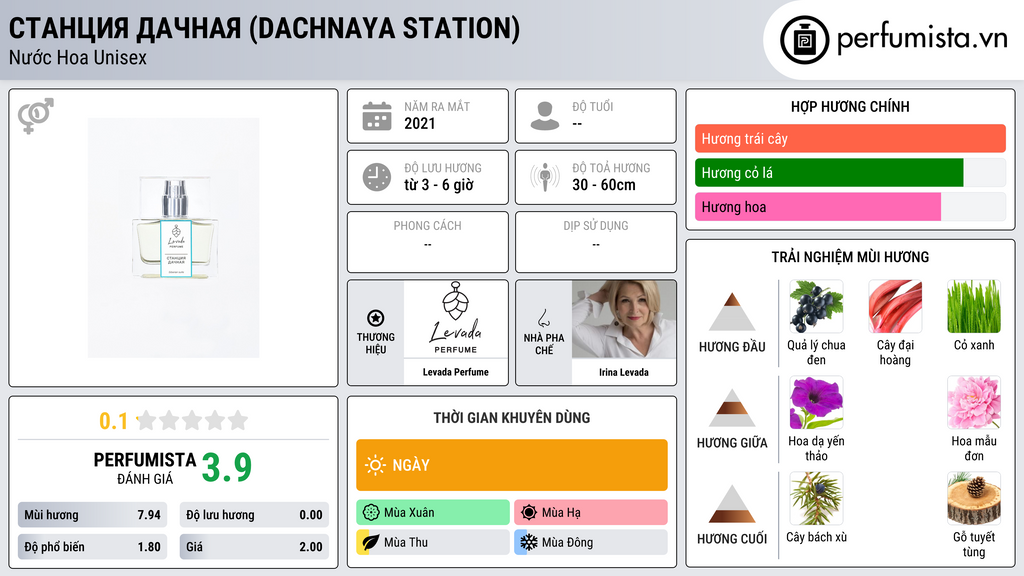Click the flower icon for Mùa Xuân

tap(371, 512)
